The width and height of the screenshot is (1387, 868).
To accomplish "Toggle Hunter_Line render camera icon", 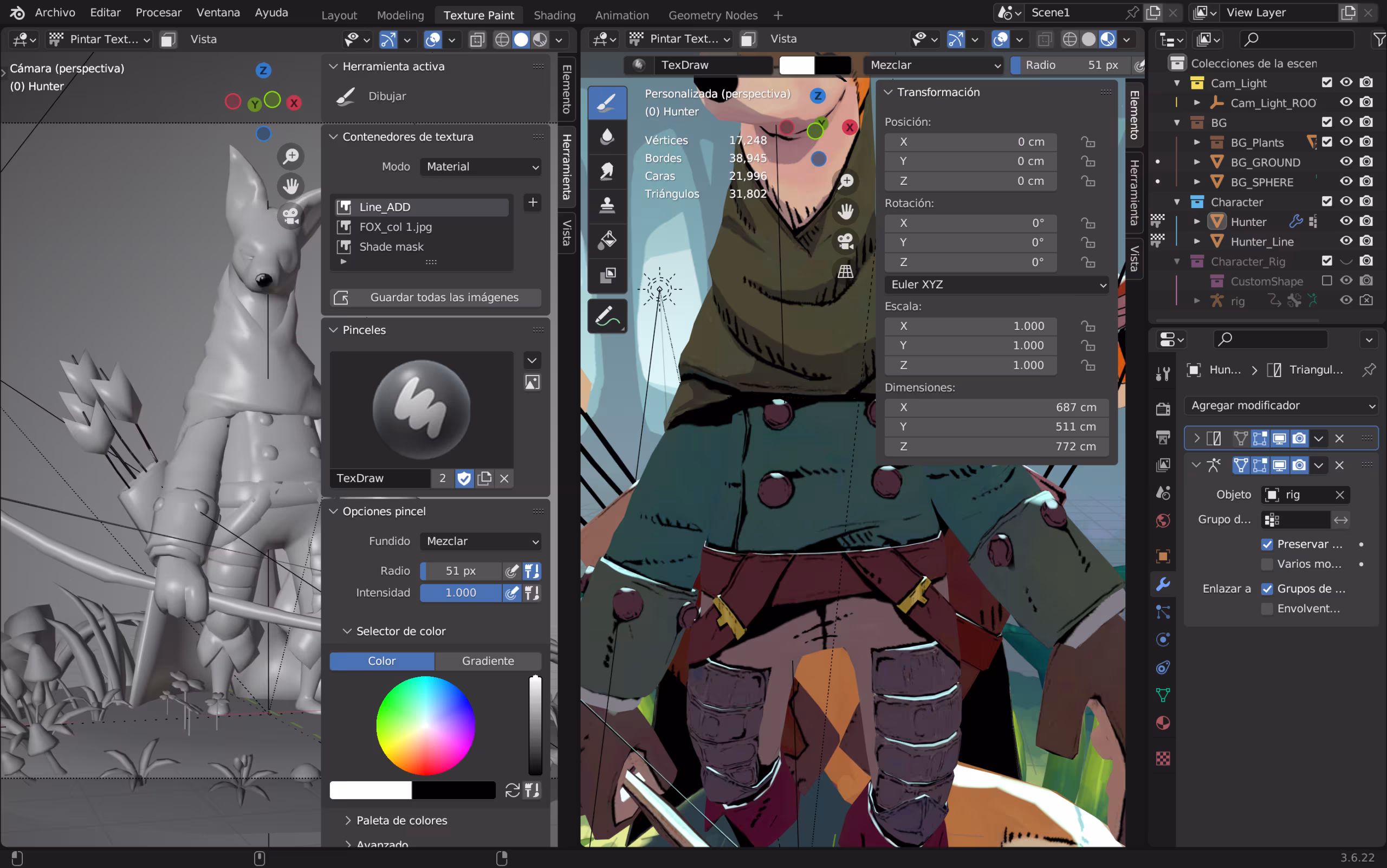I will [1366, 242].
